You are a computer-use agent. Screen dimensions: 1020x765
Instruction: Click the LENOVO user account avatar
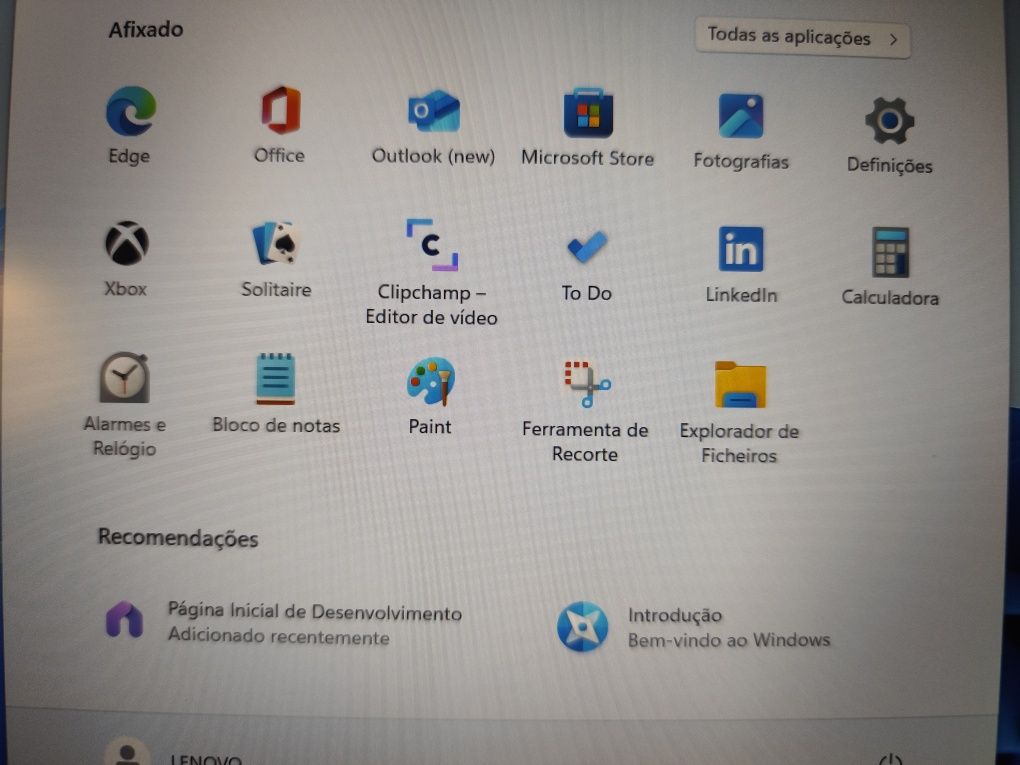127,753
